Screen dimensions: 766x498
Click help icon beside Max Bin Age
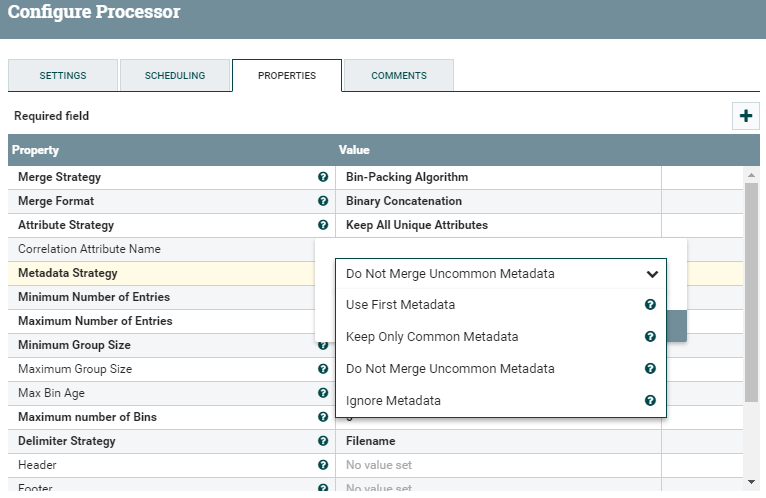(323, 393)
